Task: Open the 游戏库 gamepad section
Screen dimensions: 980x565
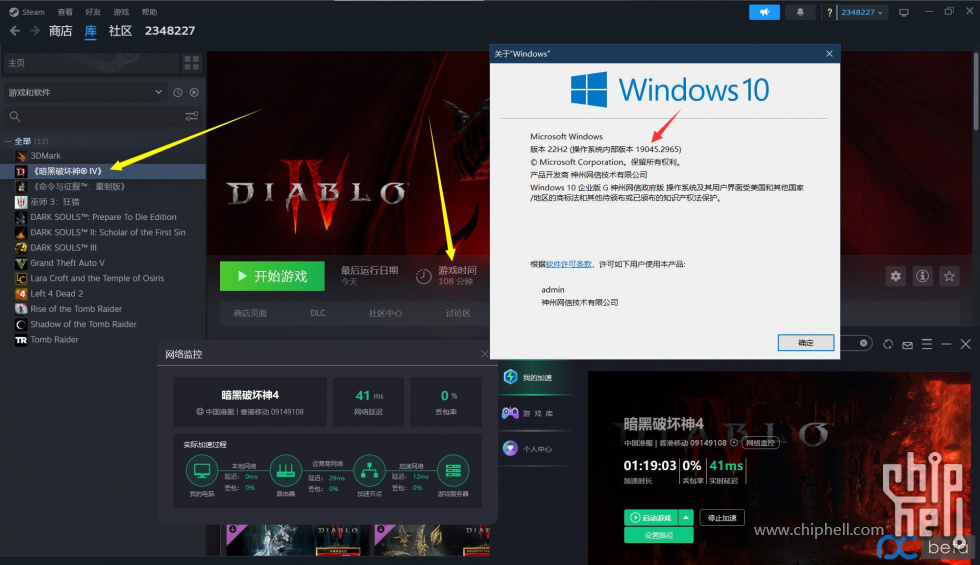Action: (528, 413)
